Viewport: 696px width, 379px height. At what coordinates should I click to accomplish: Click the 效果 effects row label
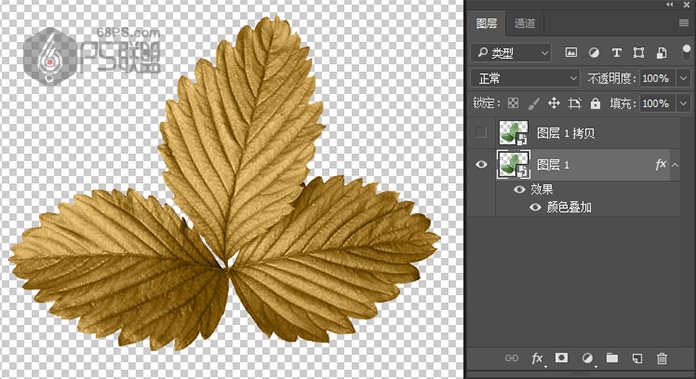[542, 190]
